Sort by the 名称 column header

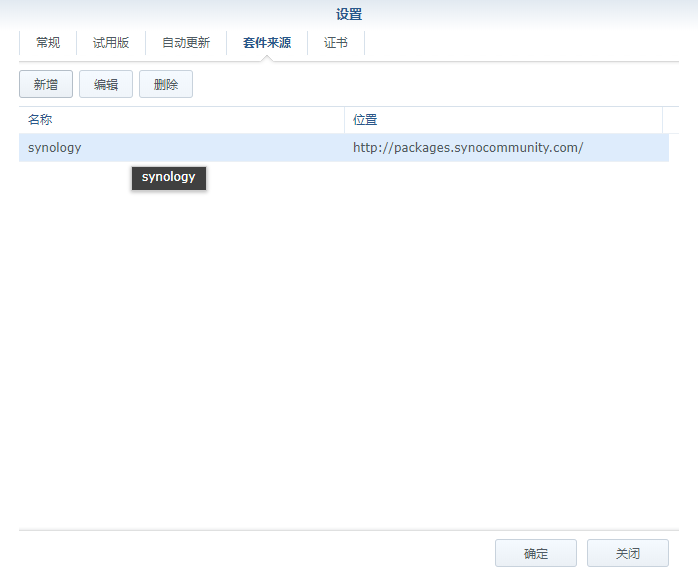pos(182,120)
